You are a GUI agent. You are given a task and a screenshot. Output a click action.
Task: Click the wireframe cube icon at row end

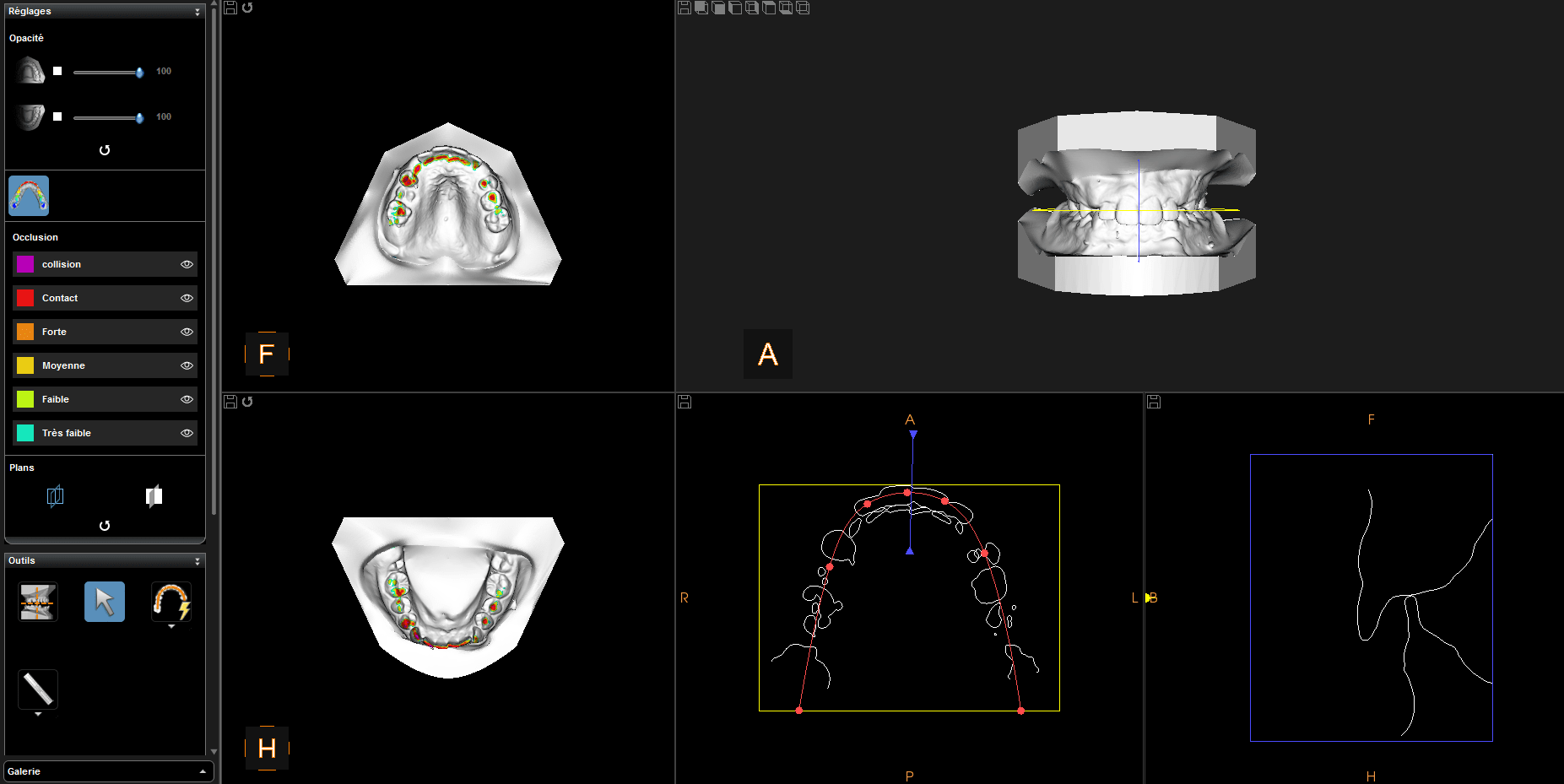(803, 8)
